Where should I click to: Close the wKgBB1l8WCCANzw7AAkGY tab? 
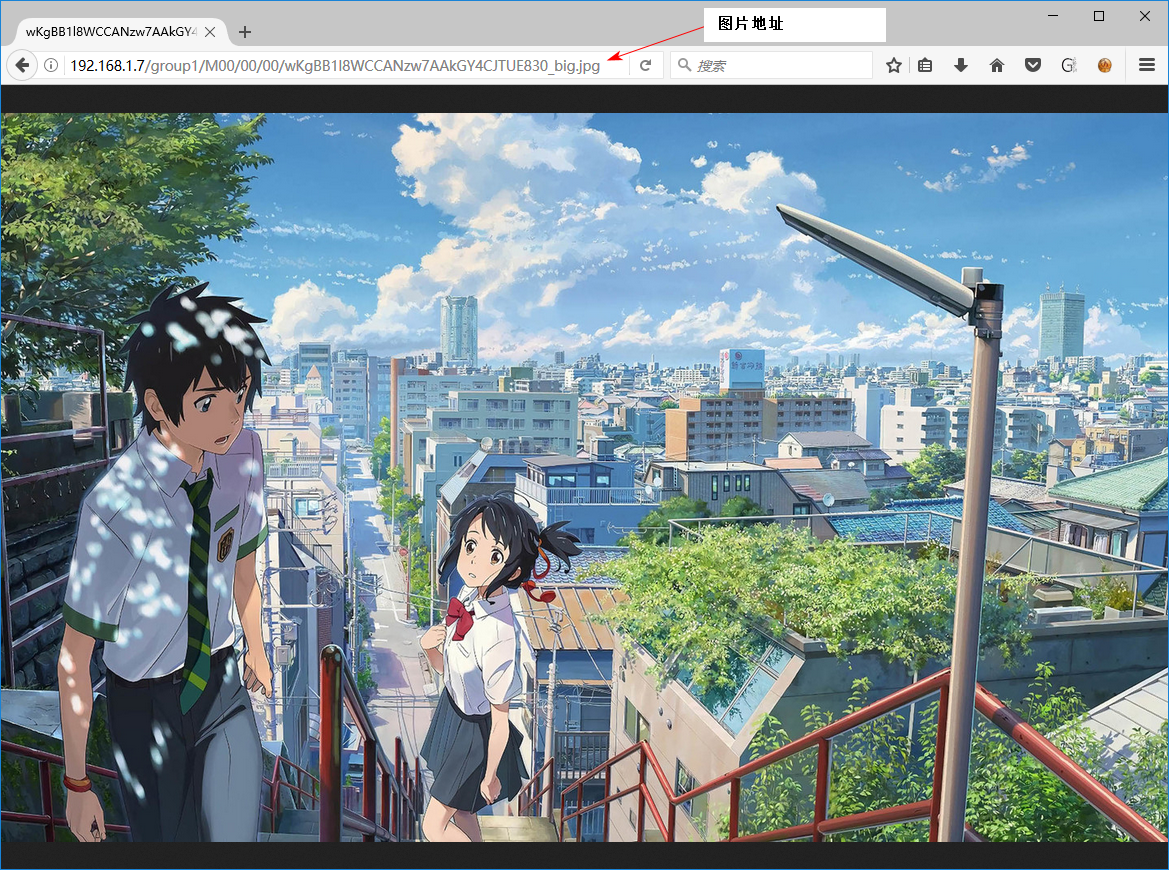tap(210, 32)
